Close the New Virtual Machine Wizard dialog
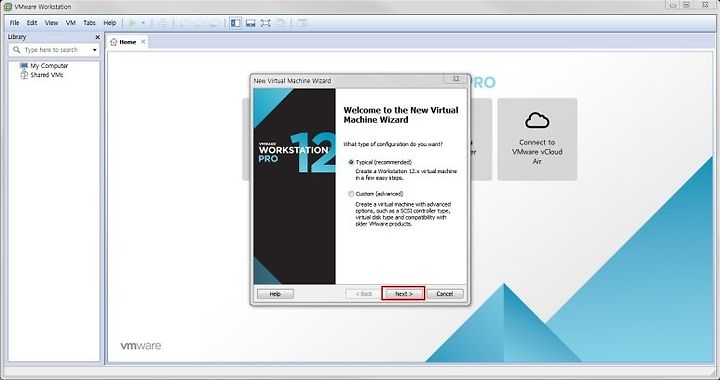The image size is (720, 380). click(x=456, y=78)
